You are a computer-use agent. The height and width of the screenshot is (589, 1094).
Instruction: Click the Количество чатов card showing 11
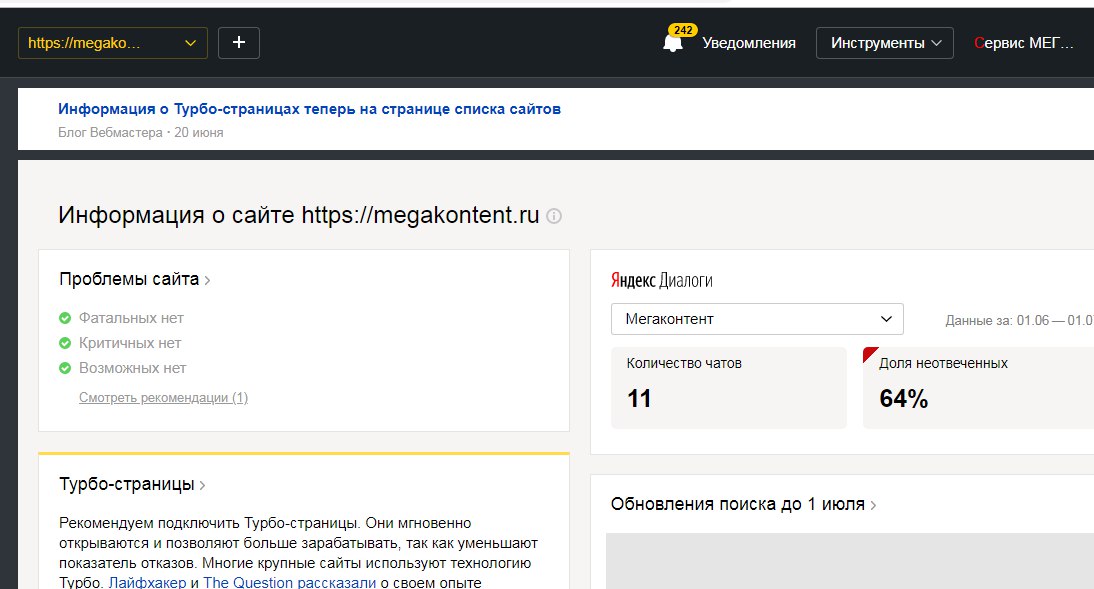(728, 387)
